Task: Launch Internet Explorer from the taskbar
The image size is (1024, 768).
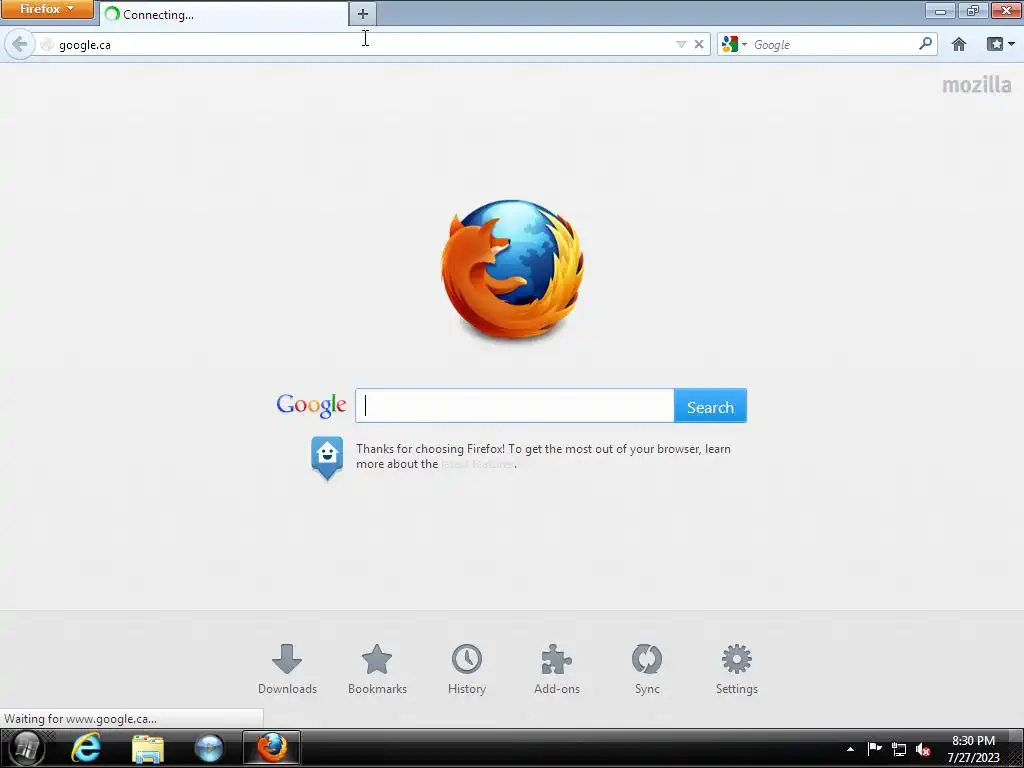Action: (86, 748)
